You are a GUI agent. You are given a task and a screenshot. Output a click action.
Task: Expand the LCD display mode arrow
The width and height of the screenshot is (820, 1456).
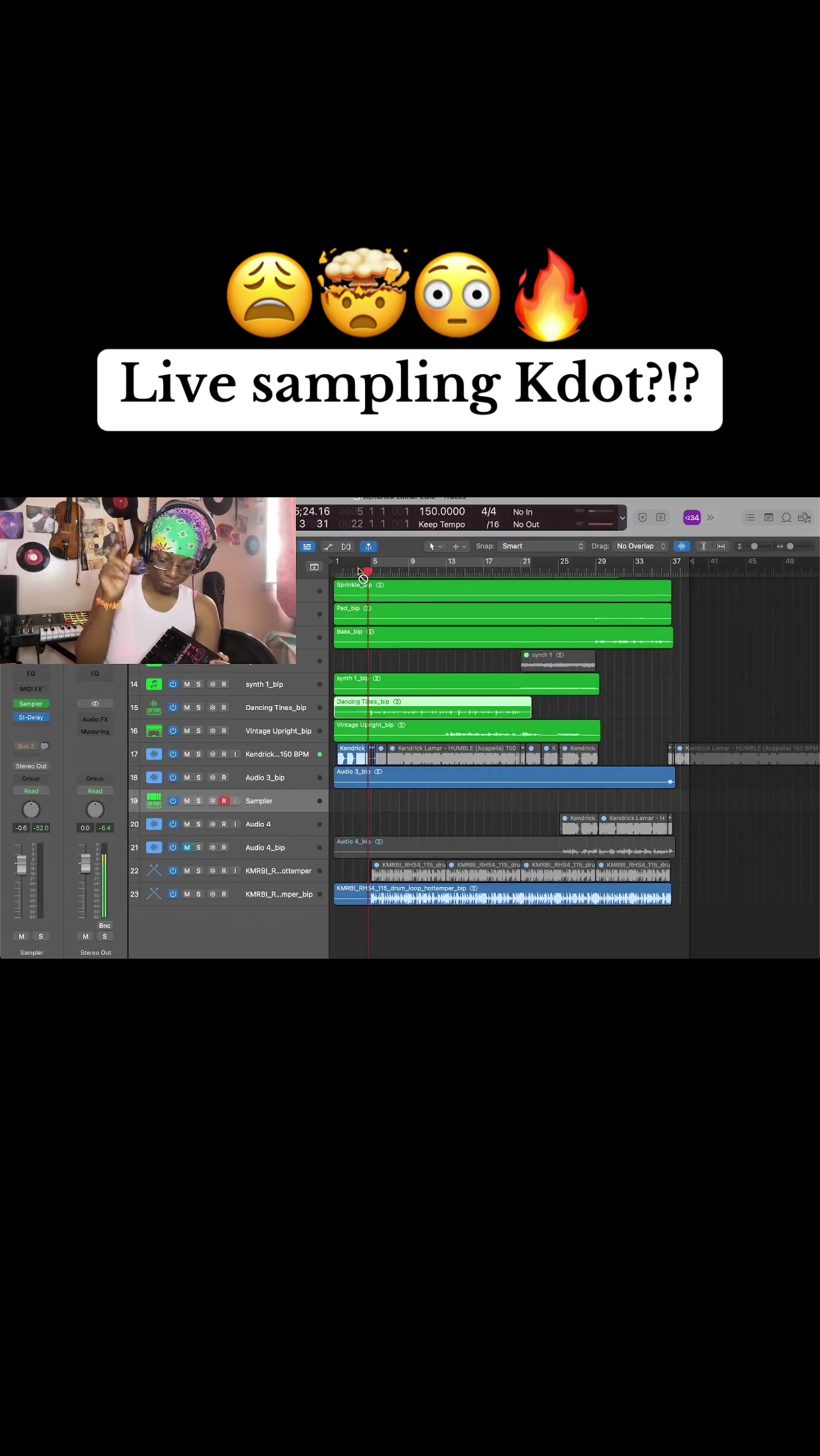pos(622,518)
